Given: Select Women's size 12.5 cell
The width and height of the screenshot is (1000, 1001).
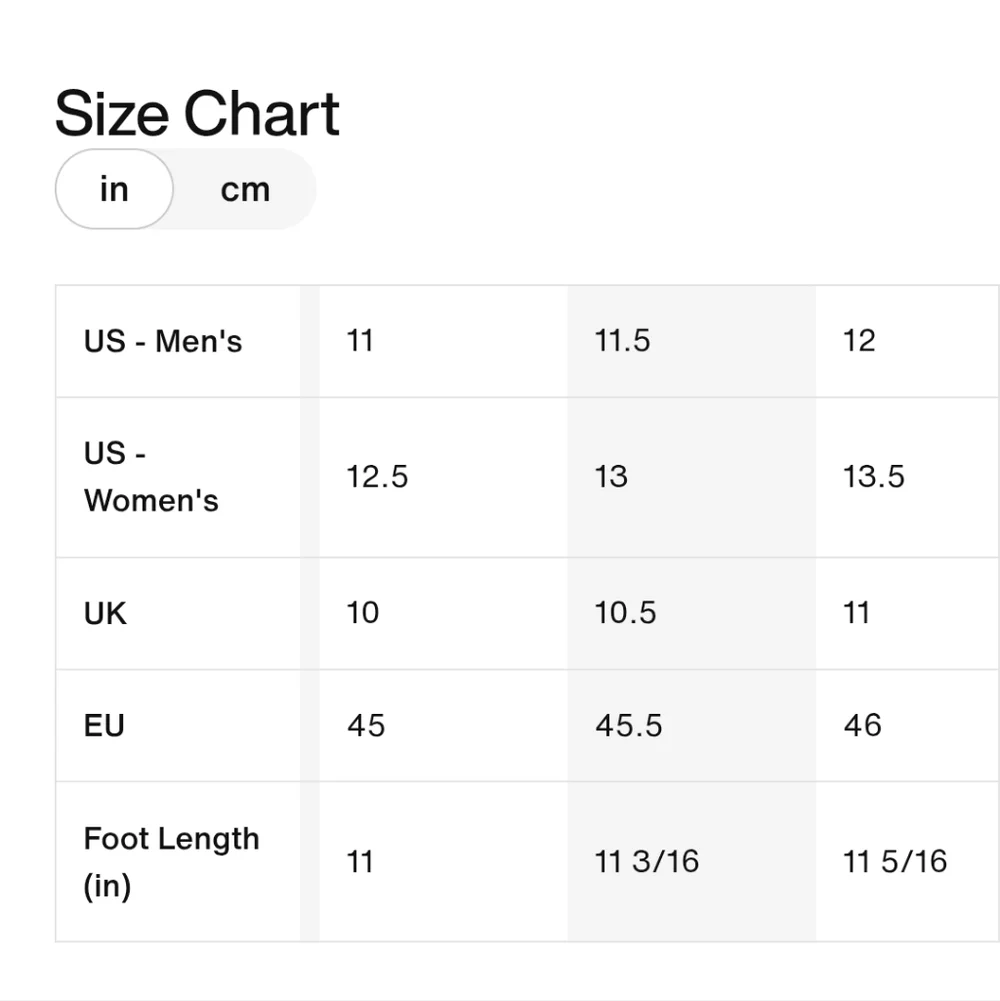Looking at the screenshot, I should (x=443, y=477).
